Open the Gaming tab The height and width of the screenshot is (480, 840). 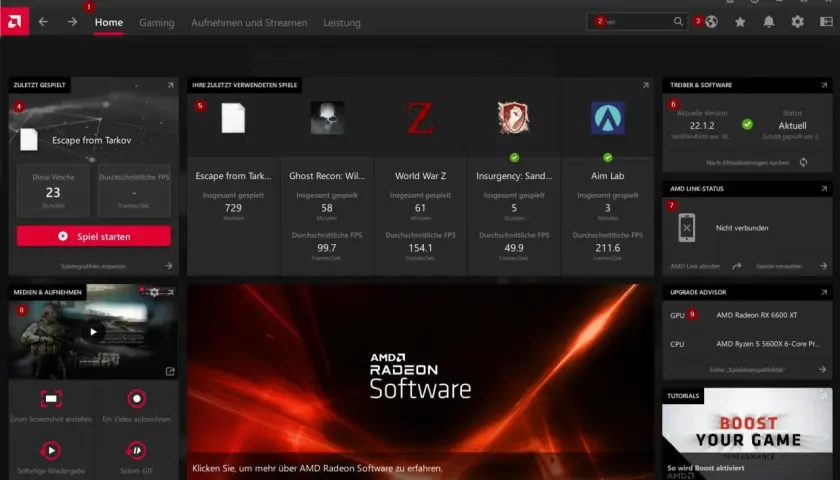(156, 23)
